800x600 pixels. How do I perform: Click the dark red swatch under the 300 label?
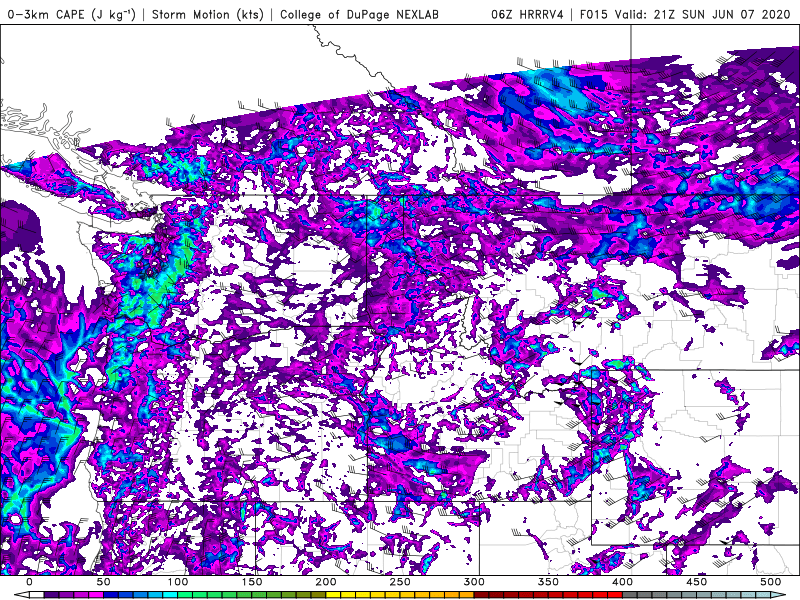point(482,595)
